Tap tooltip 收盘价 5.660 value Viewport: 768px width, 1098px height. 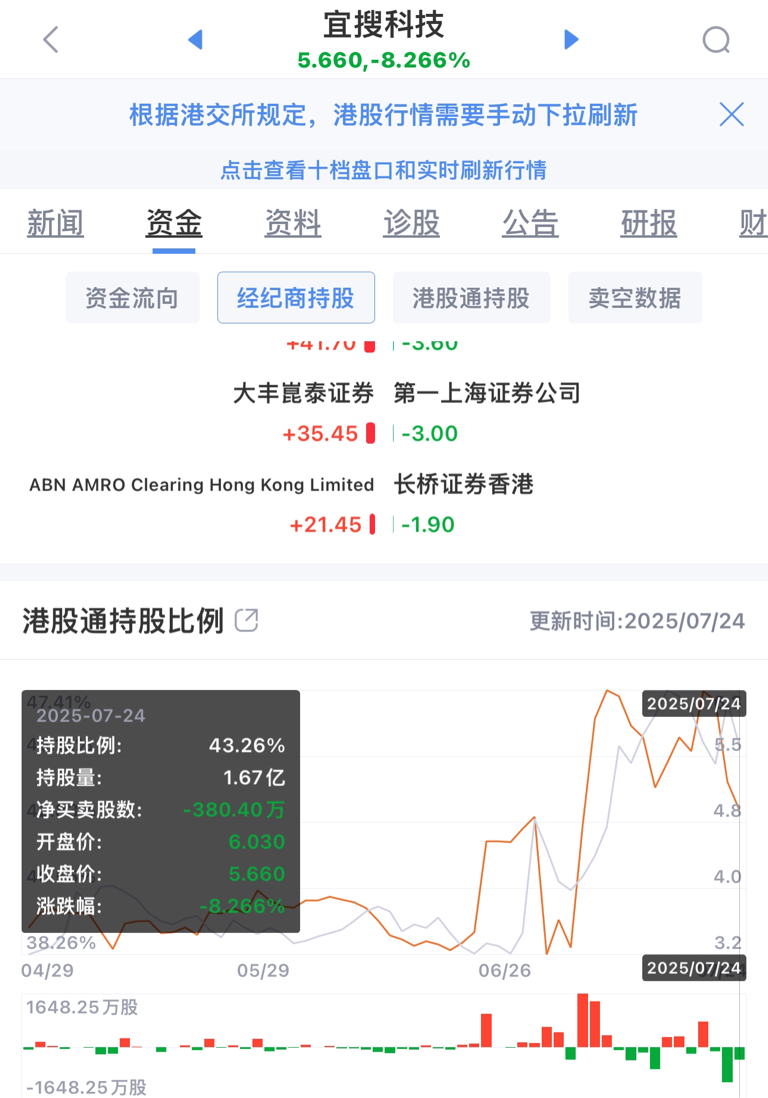click(257, 874)
